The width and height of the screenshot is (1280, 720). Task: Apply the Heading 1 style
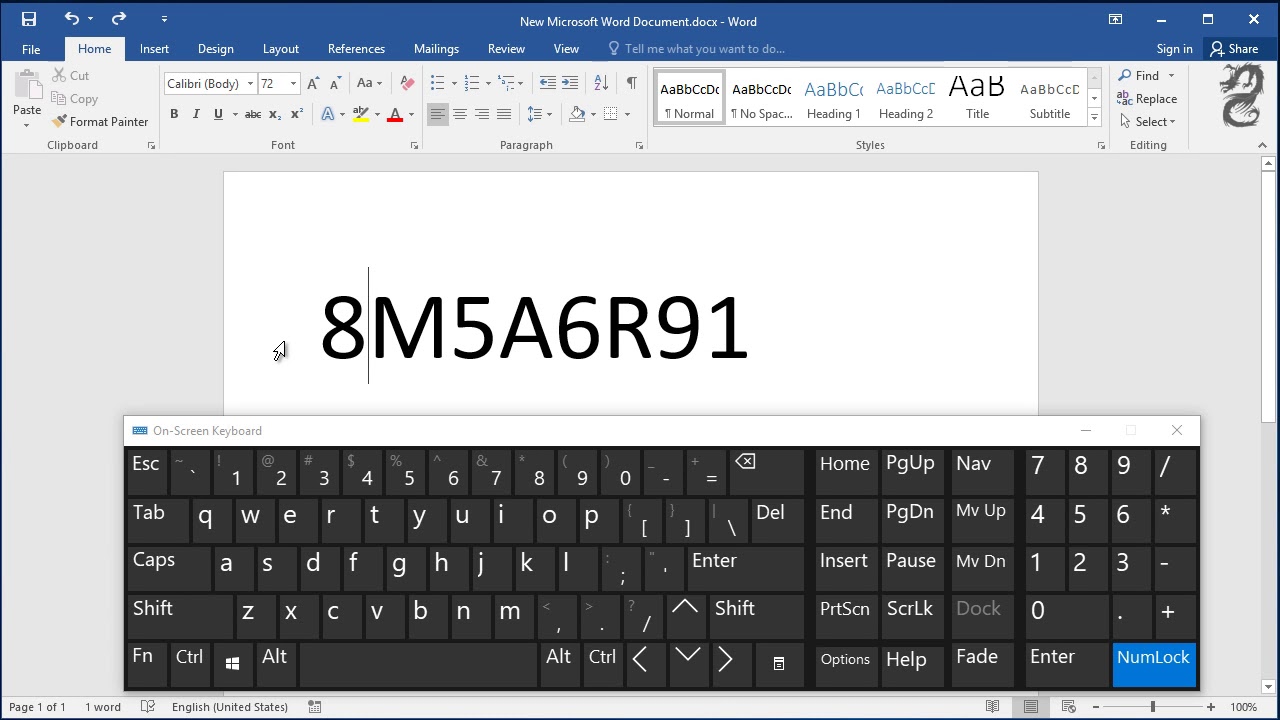pos(834,99)
